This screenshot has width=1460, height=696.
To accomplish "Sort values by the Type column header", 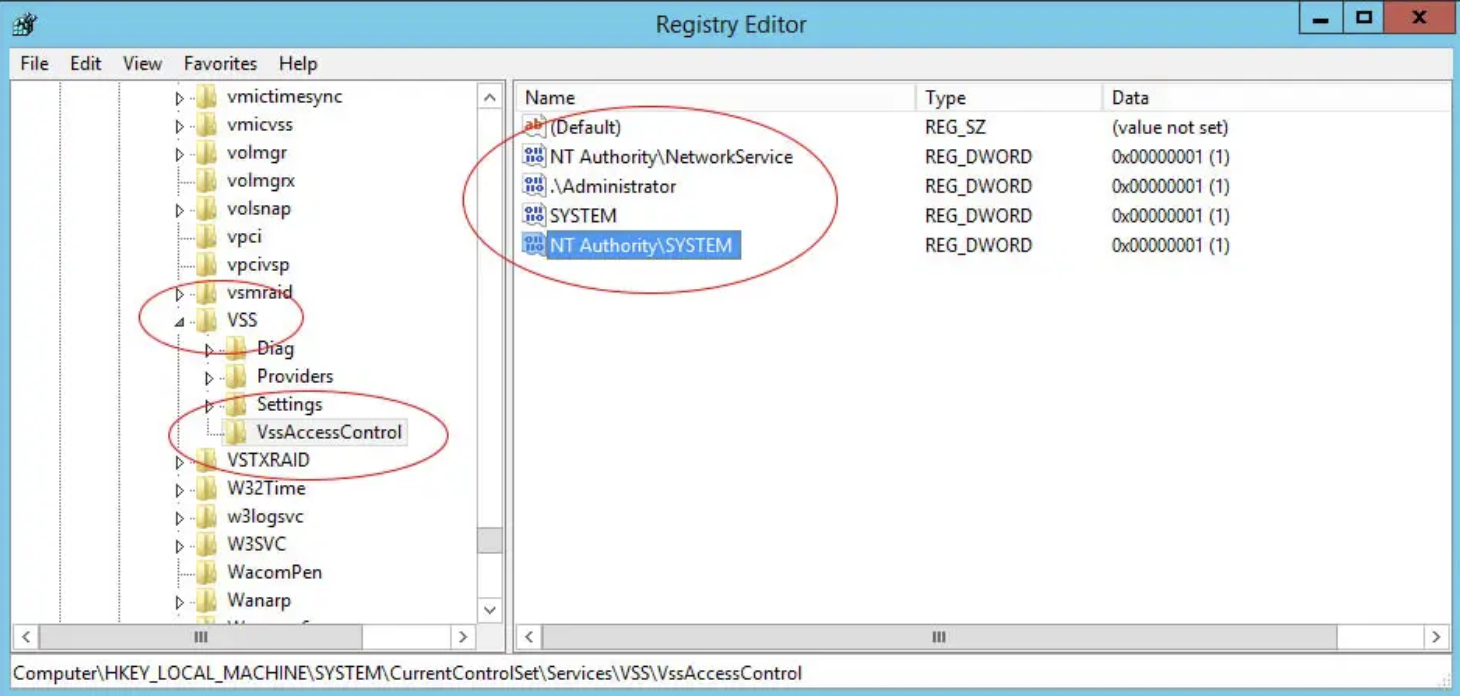I will [1009, 97].
